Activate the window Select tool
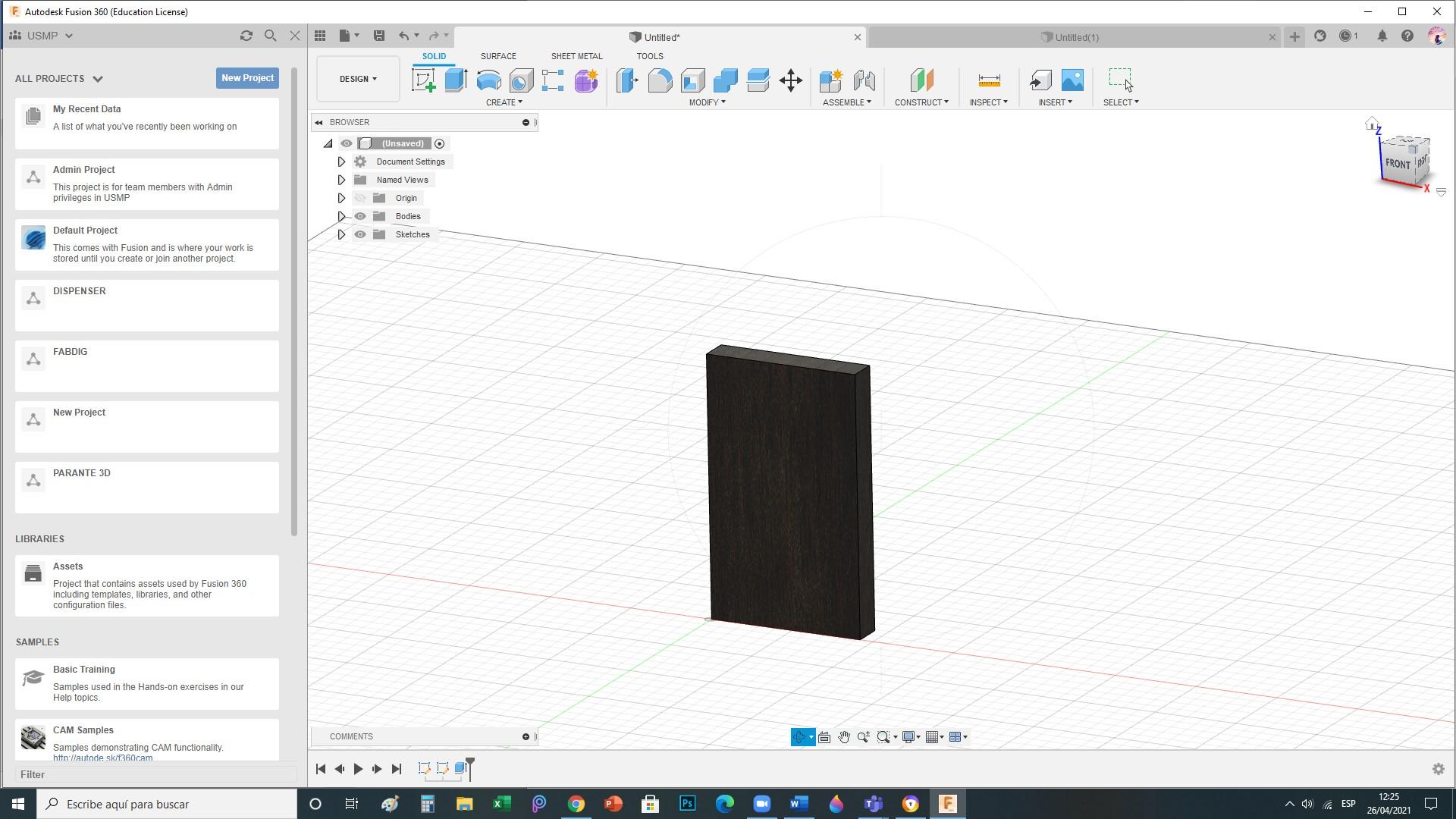Screen dimensions: 1456x819 coord(1120,79)
